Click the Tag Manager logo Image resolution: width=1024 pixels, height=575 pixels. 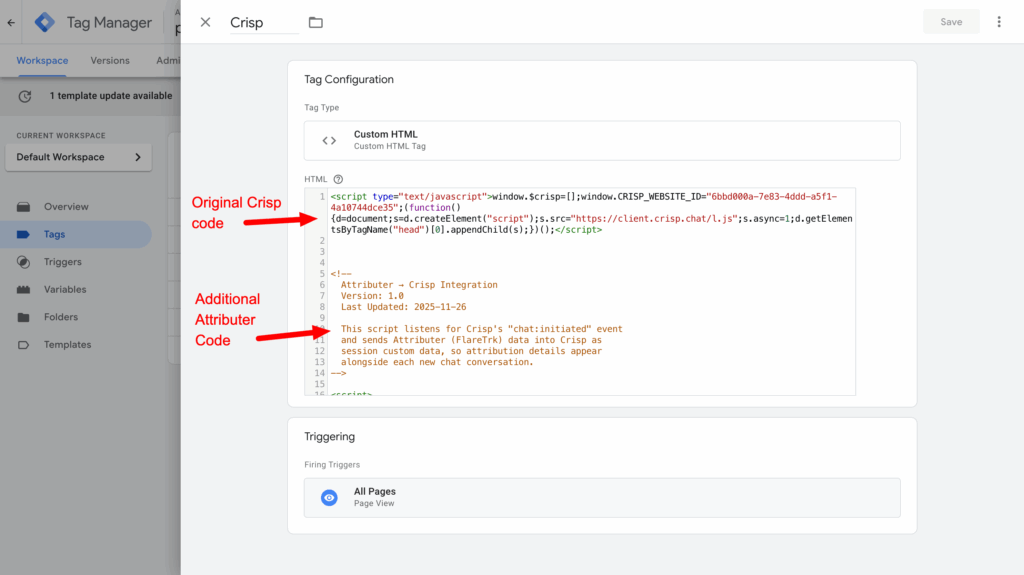click(x=45, y=22)
